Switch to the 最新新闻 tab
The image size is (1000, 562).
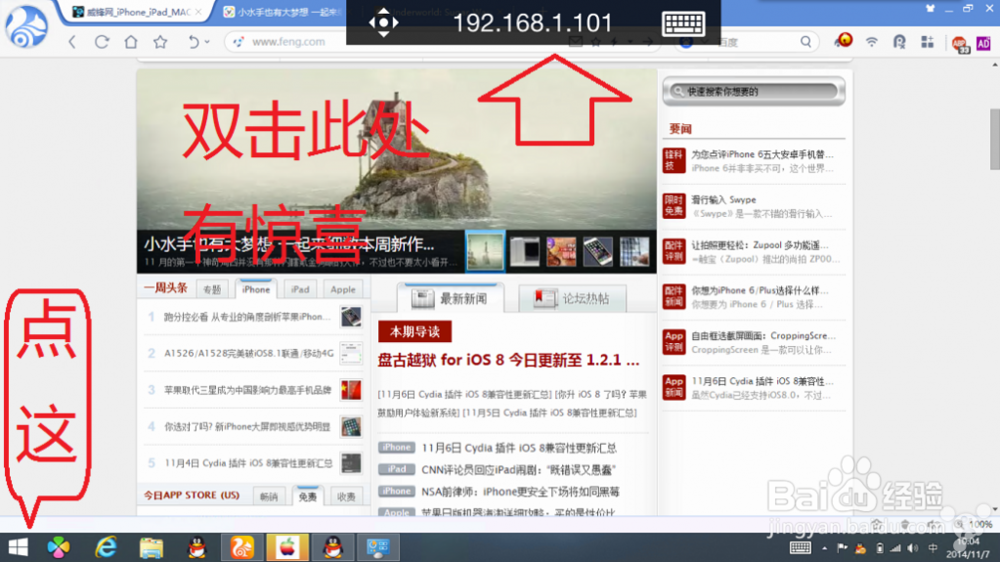pos(450,299)
